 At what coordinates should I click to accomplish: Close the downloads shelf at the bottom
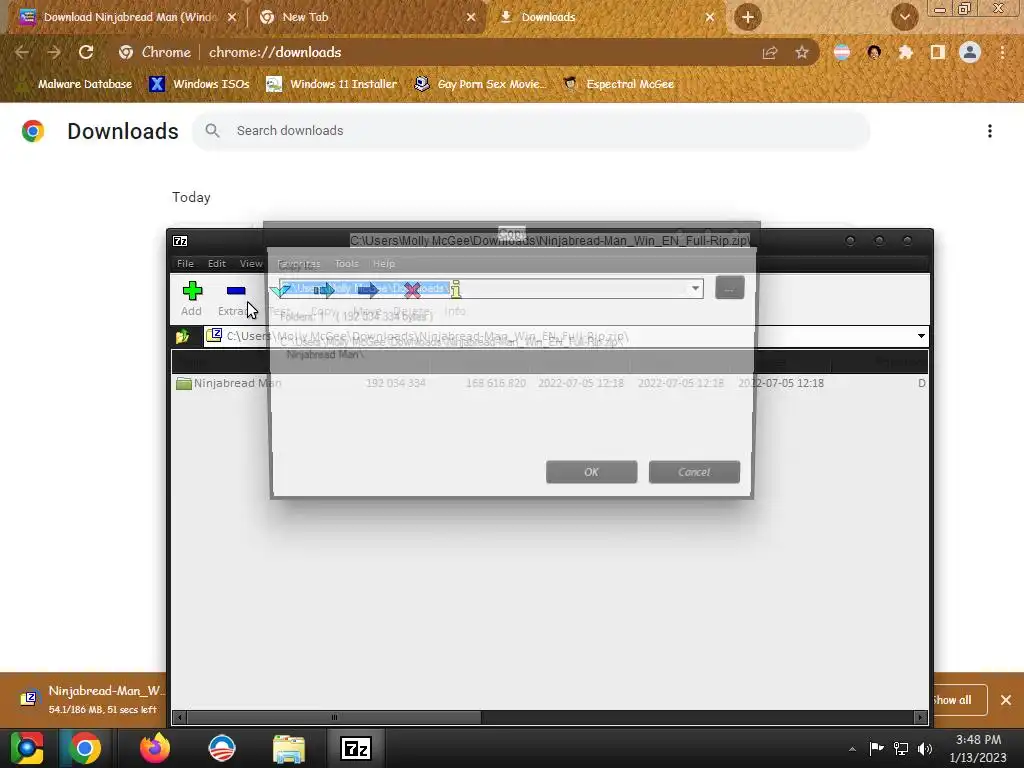tap(1006, 700)
